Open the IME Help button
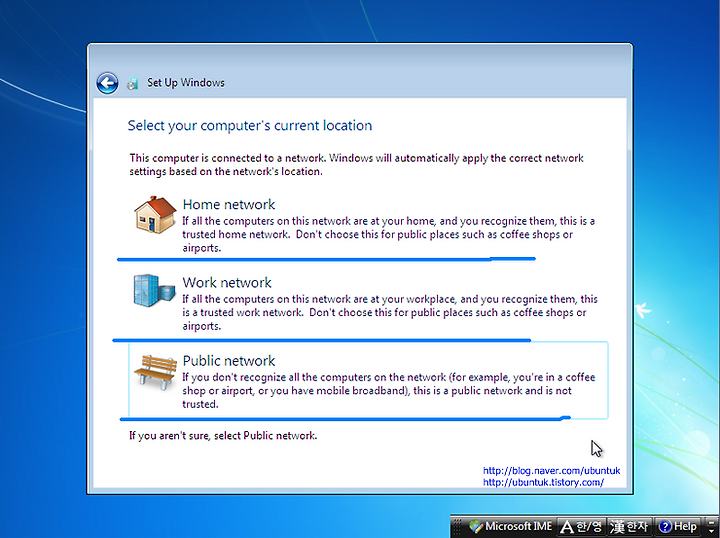This screenshot has height=538, width=720. click(678, 527)
